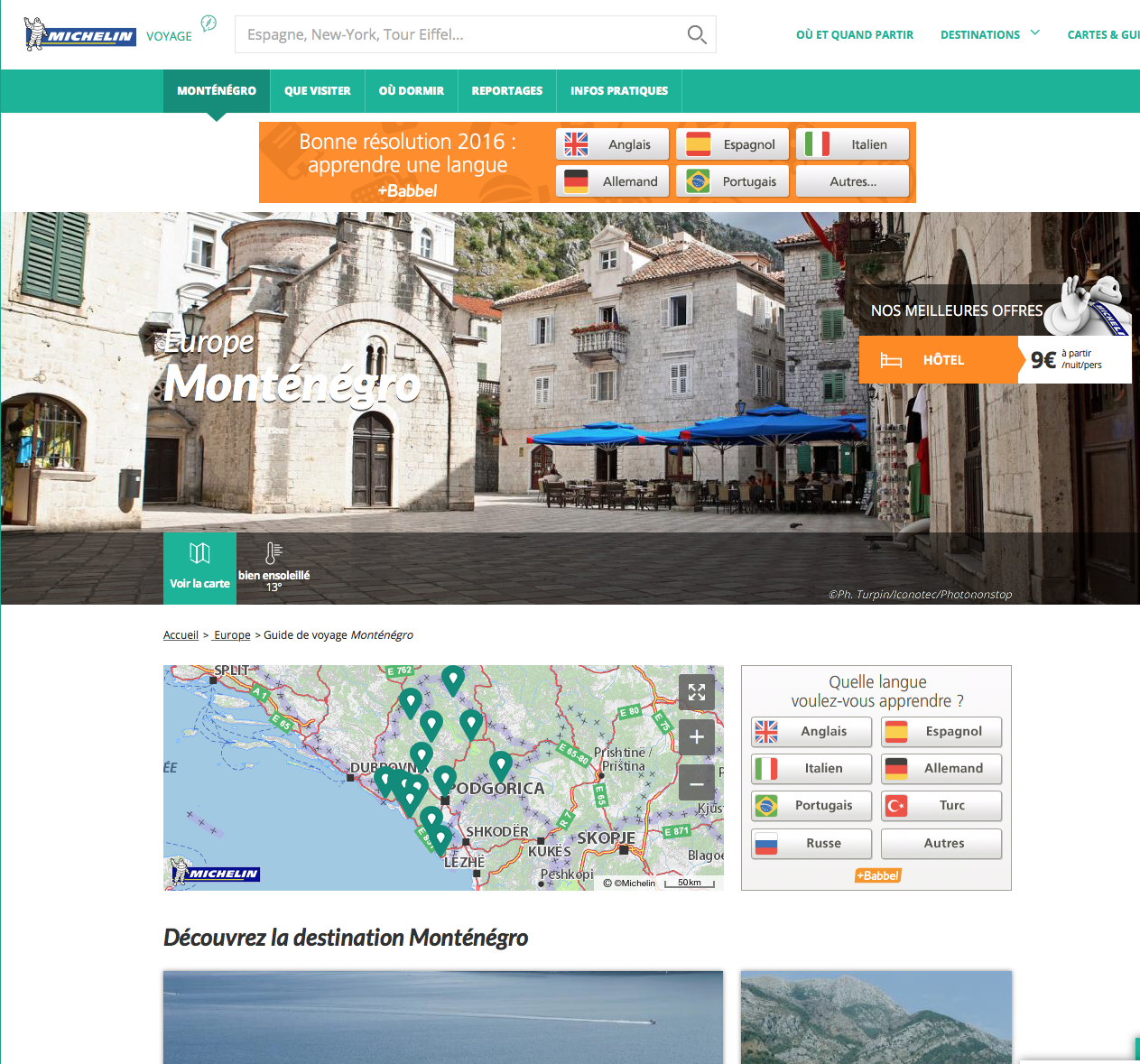Click the thermometer weather icon
Viewport: 1140px width, 1064px height.
pyautogui.click(x=273, y=553)
